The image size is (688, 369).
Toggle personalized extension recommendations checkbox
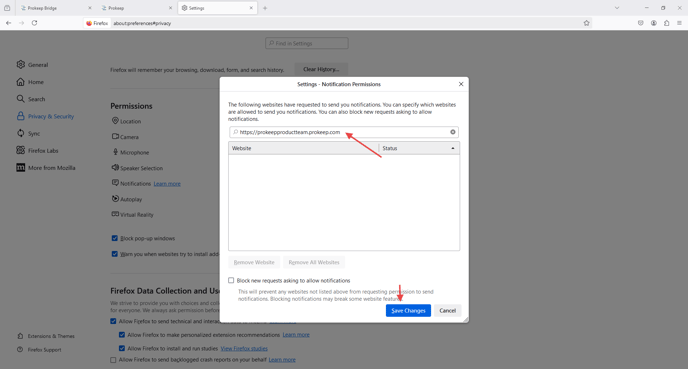tap(122, 335)
